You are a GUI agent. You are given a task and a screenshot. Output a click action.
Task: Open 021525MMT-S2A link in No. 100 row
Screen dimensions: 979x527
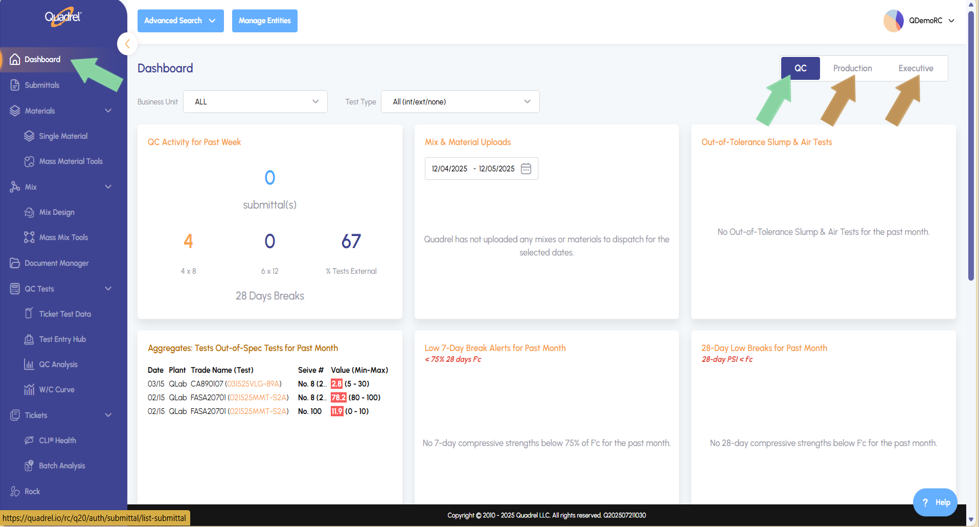258,411
